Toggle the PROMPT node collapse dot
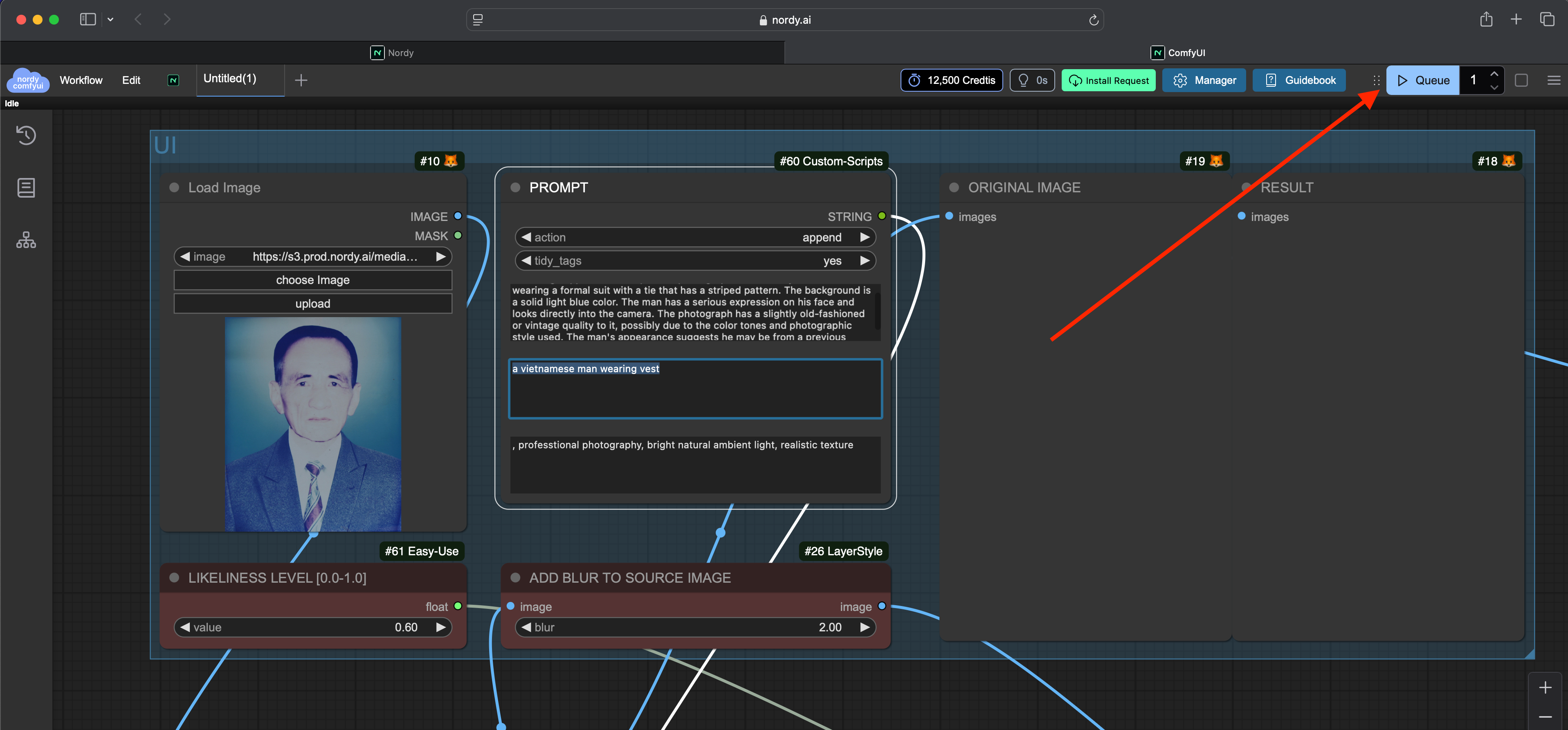Viewport: 1568px width, 730px height. (515, 187)
